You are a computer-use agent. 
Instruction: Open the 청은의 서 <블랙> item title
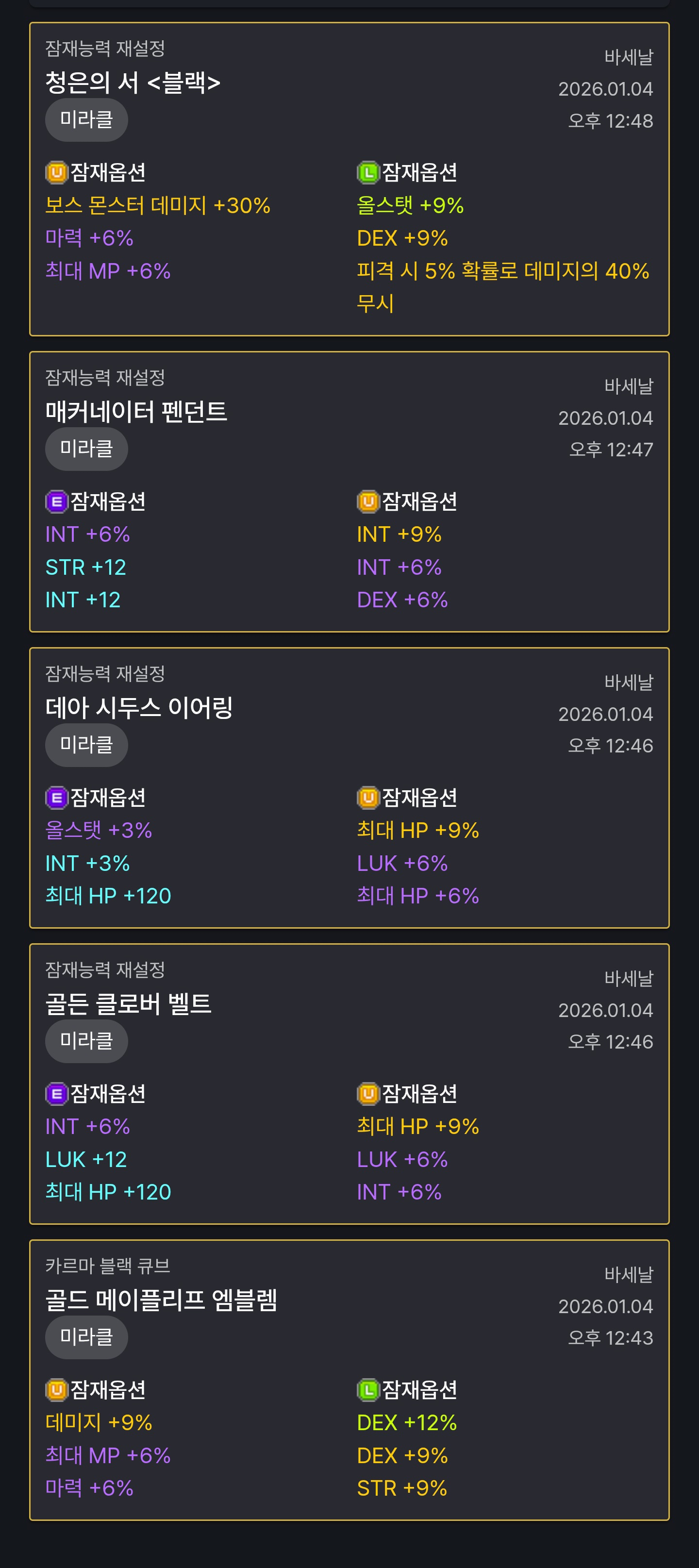pos(133,82)
